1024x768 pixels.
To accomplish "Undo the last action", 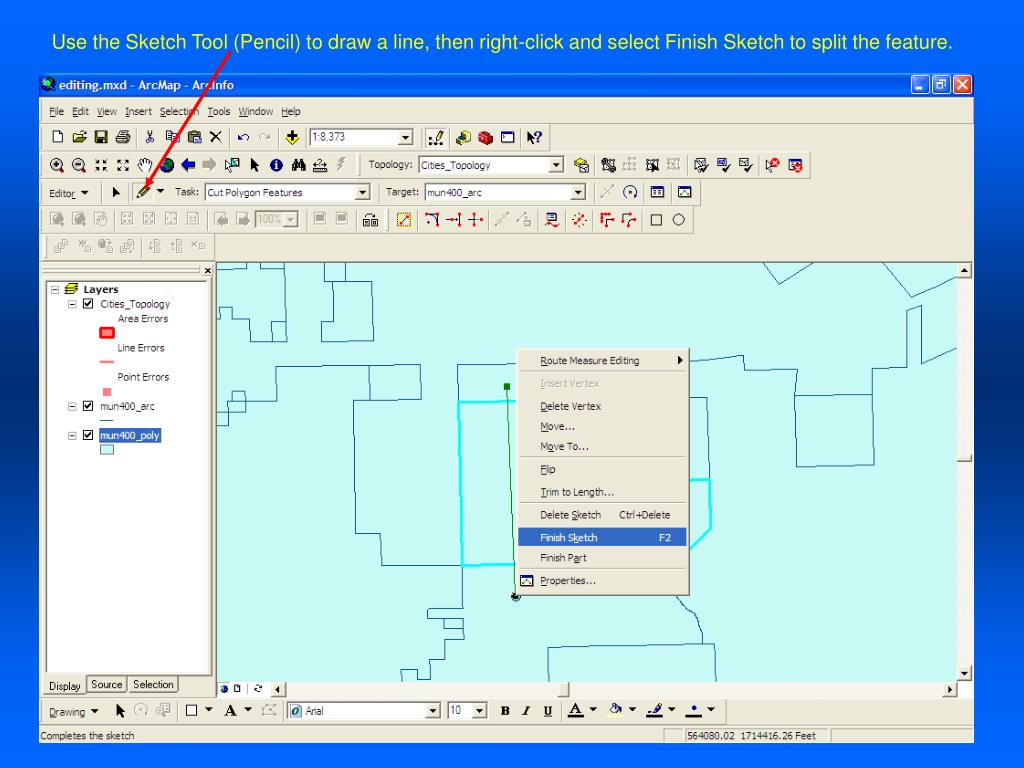I will [243, 137].
